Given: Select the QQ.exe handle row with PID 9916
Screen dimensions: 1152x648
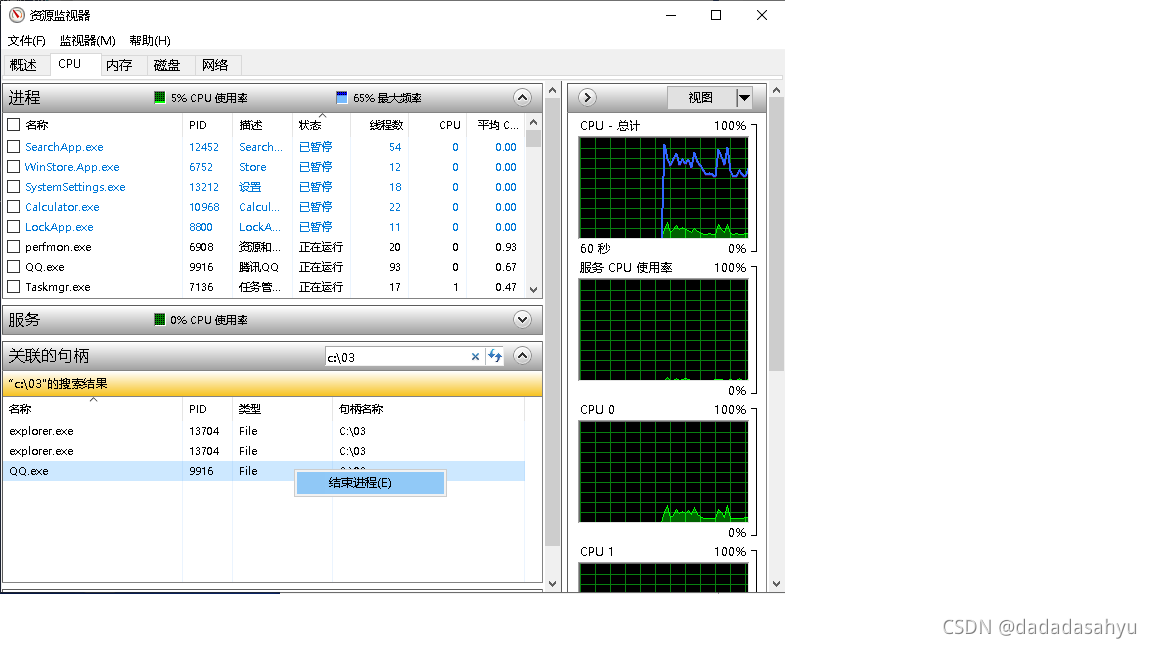Looking at the screenshot, I should [x=264, y=471].
